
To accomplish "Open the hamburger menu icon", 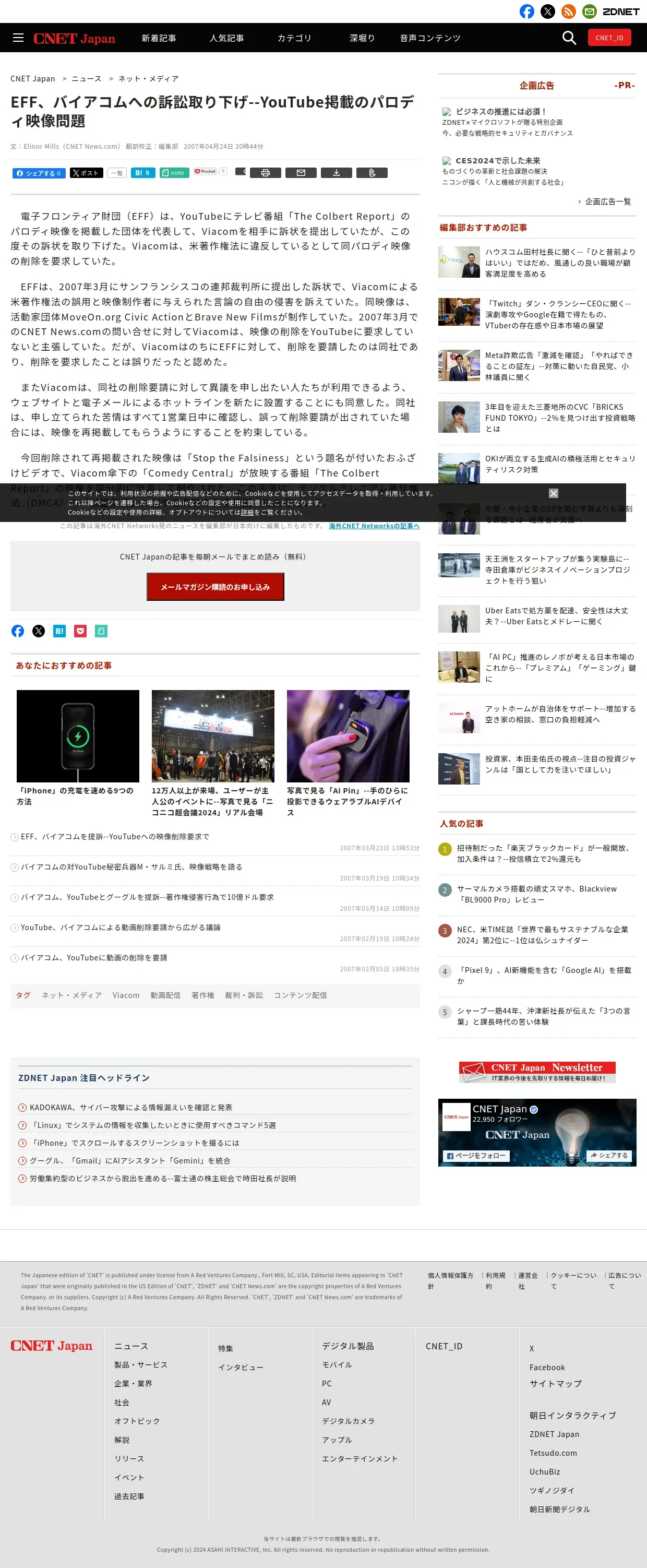I will click(18, 38).
